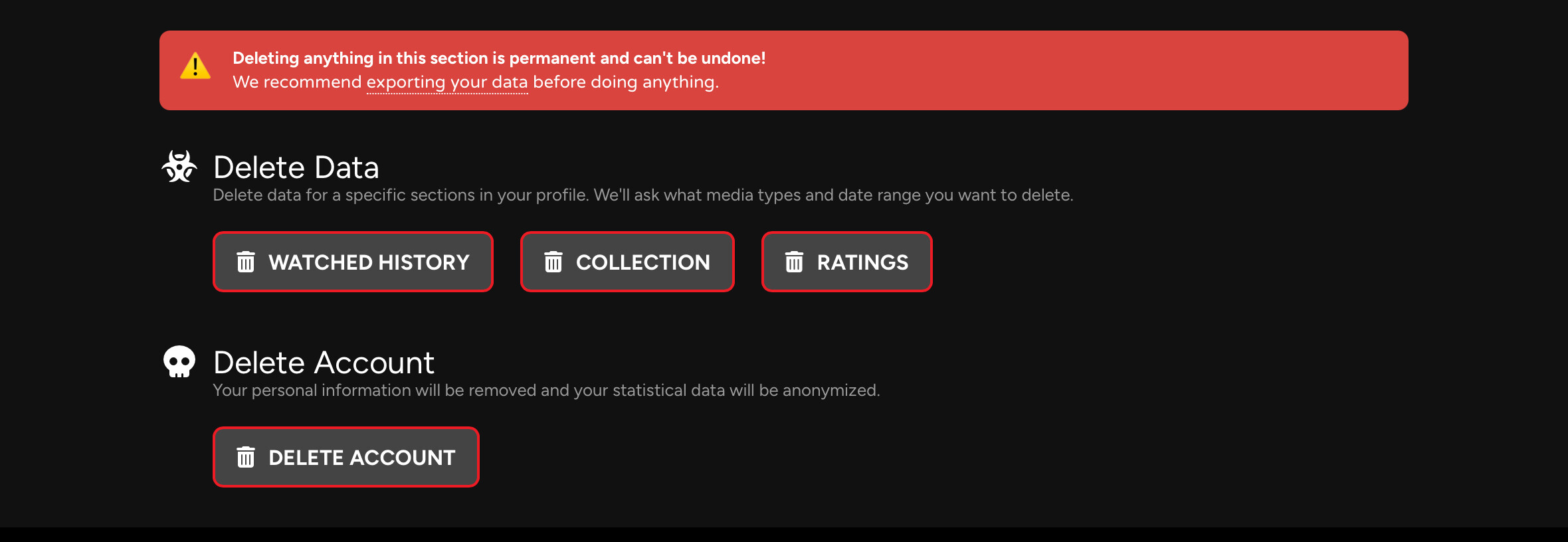Click the Delete Account section heading
The height and width of the screenshot is (542, 1568).
point(324,363)
